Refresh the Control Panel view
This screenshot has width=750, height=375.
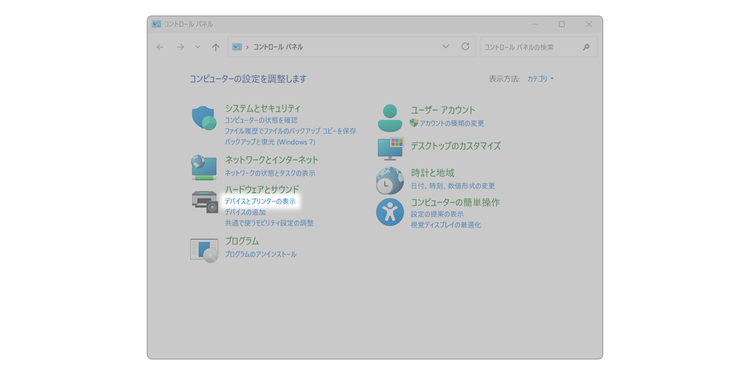pos(465,46)
